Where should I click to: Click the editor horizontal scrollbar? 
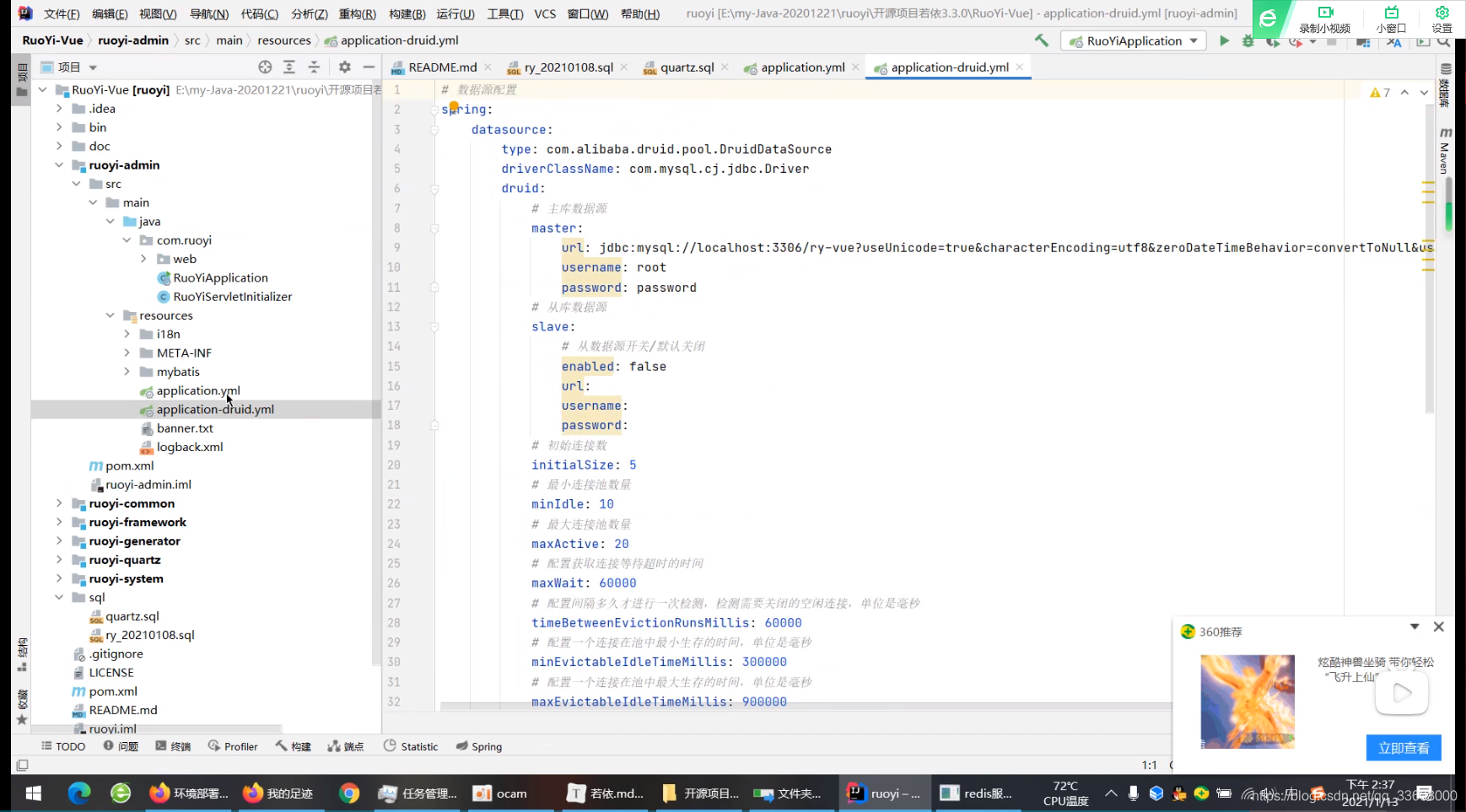tap(806, 707)
